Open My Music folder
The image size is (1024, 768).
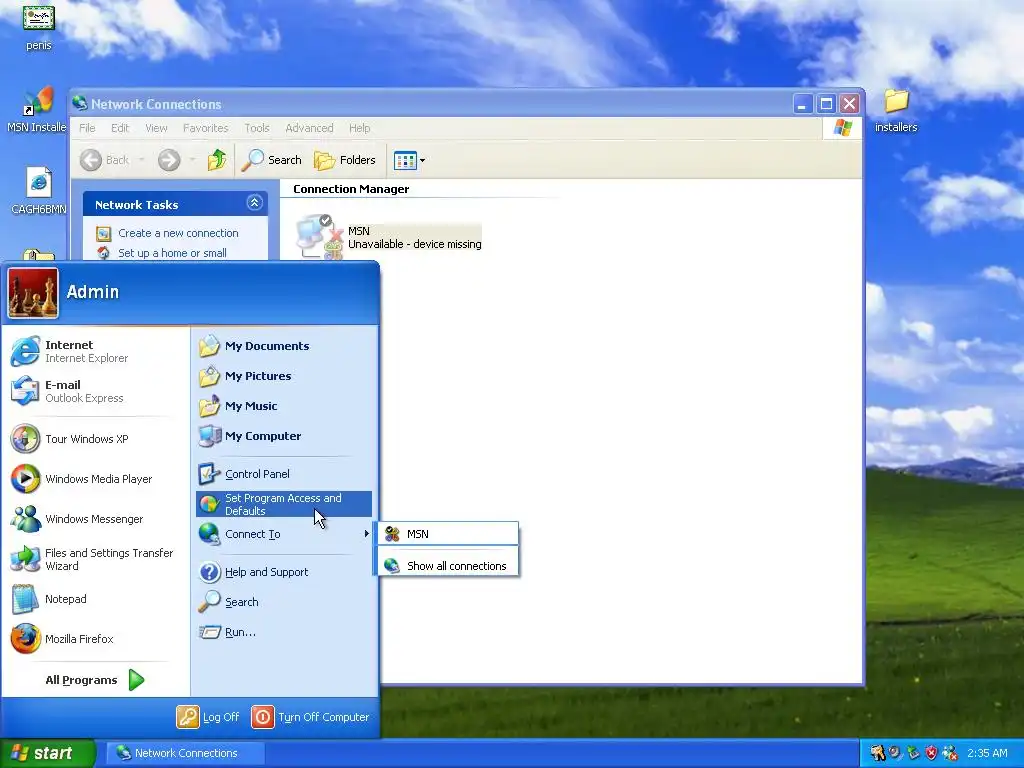[x=284, y=406]
